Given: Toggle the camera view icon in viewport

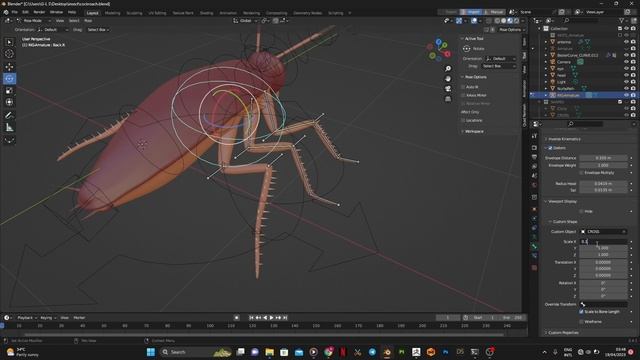Looking at the screenshot, I should (x=448, y=89).
